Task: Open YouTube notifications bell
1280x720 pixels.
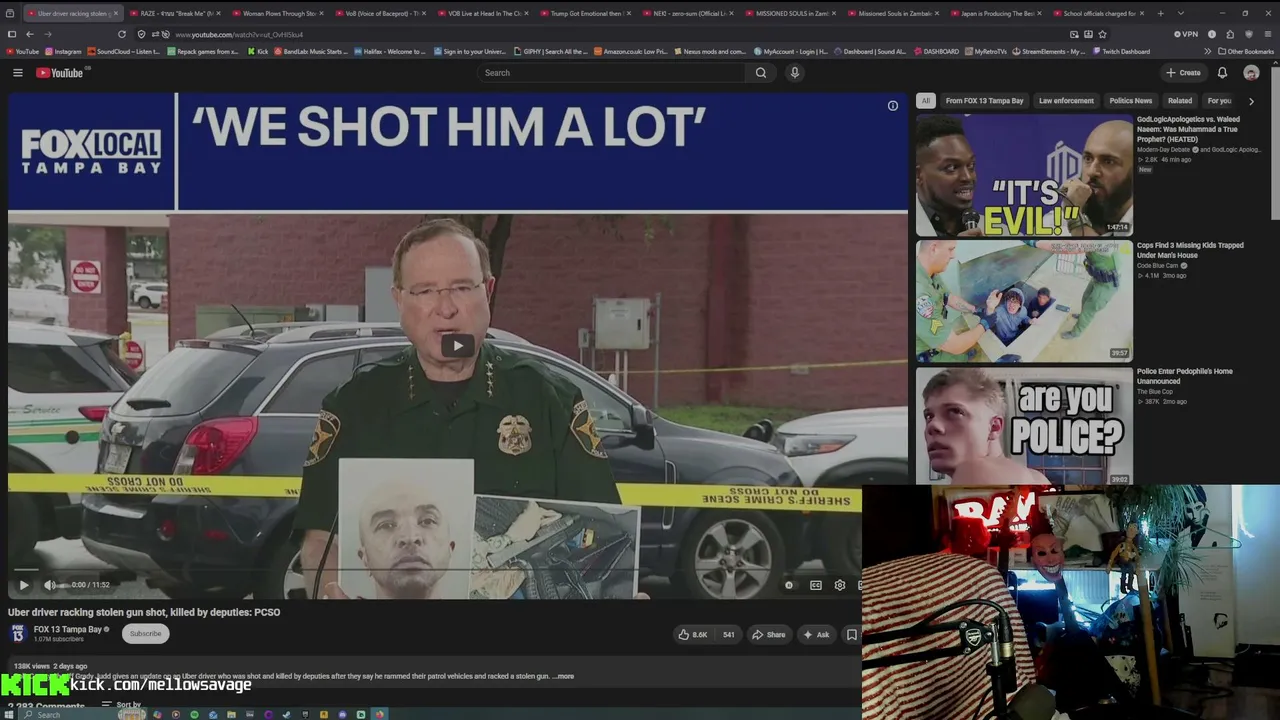Action: click(1222, 73)
